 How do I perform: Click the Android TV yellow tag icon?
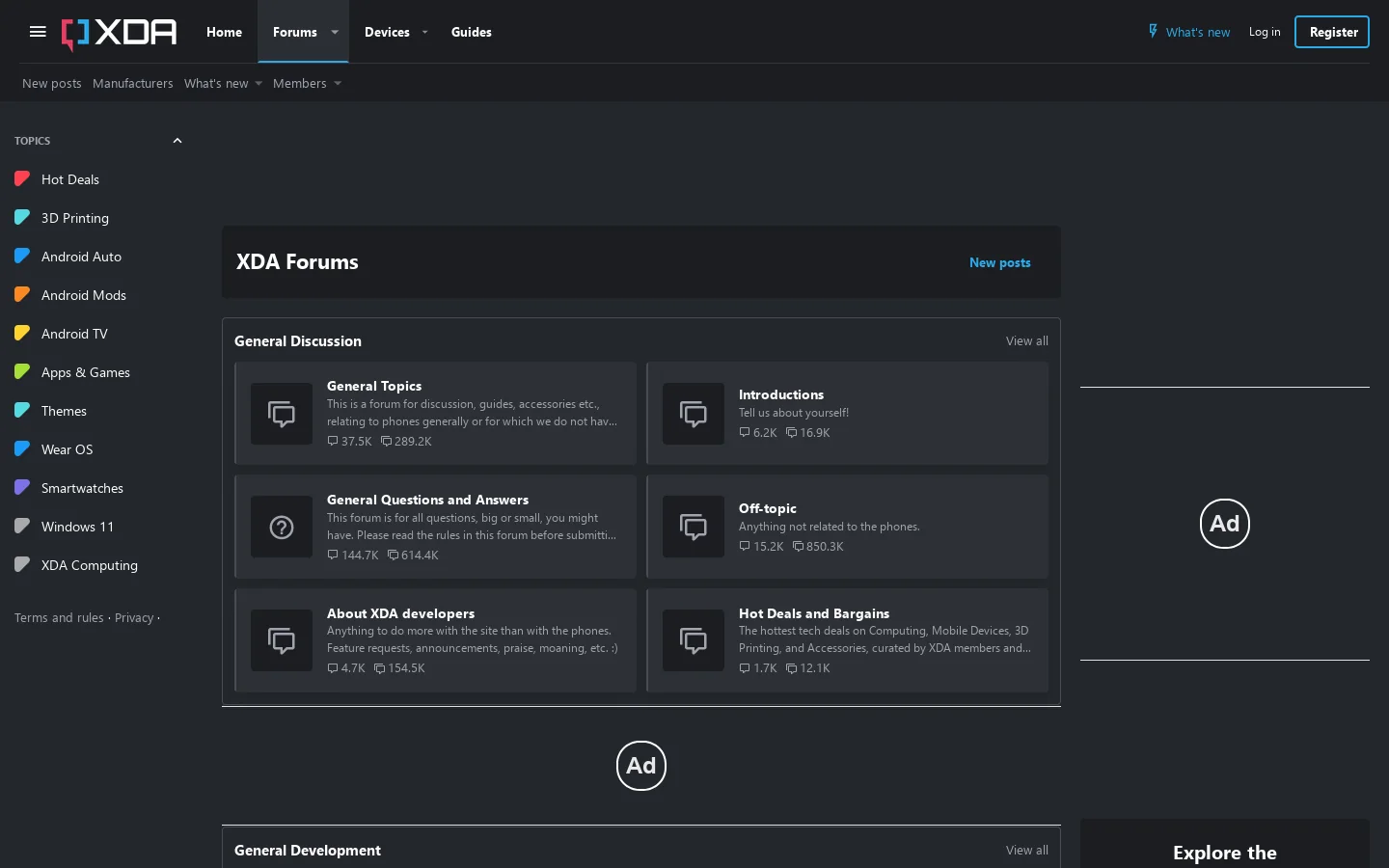22,333
